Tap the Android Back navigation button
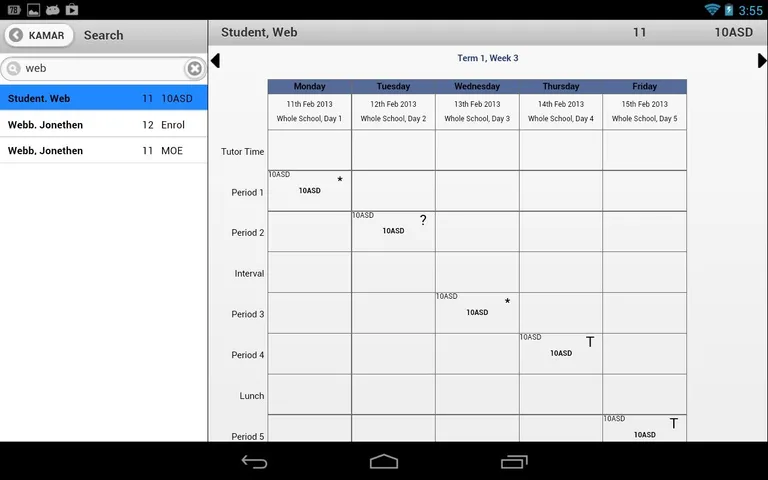Screen dimensions: 768x480 255,461
